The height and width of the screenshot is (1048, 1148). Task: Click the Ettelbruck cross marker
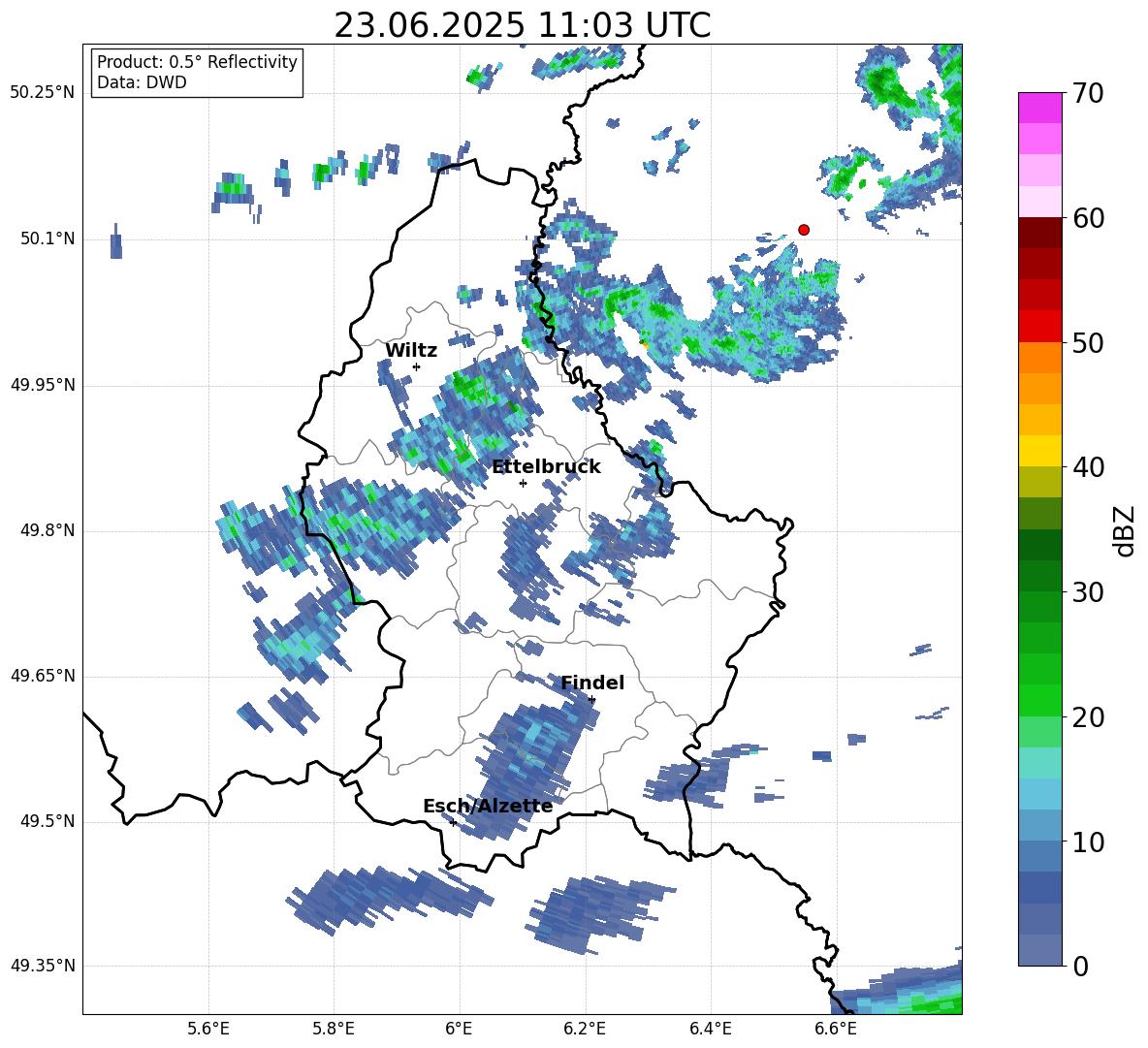[523, 483]
